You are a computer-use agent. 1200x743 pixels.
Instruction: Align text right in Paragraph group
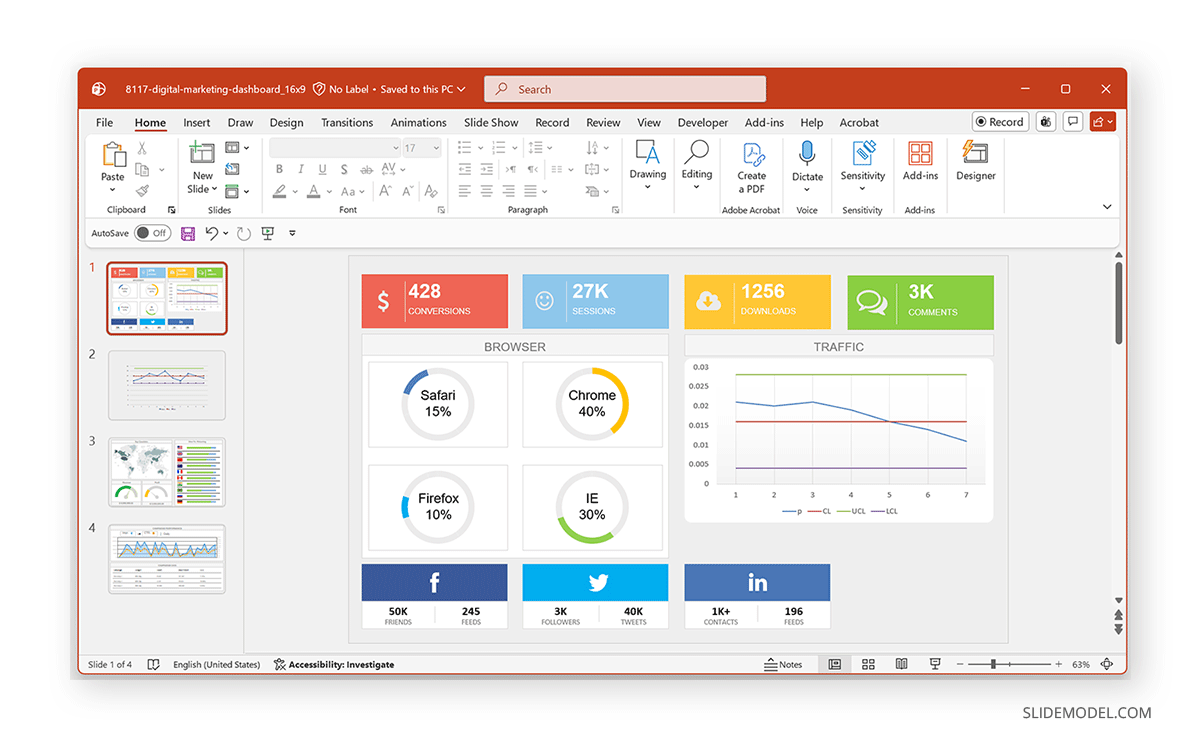tap(509, 191)
